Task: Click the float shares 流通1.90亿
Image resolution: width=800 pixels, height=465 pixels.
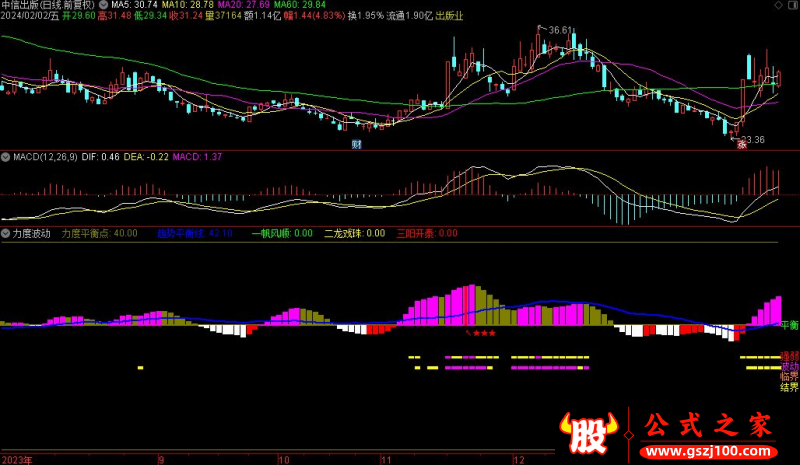Action: (x=409, y=16)
